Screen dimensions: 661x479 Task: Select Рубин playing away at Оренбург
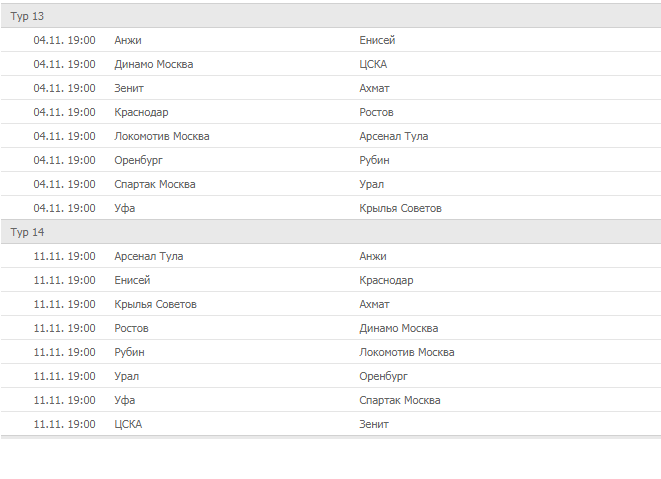(375, 160)
